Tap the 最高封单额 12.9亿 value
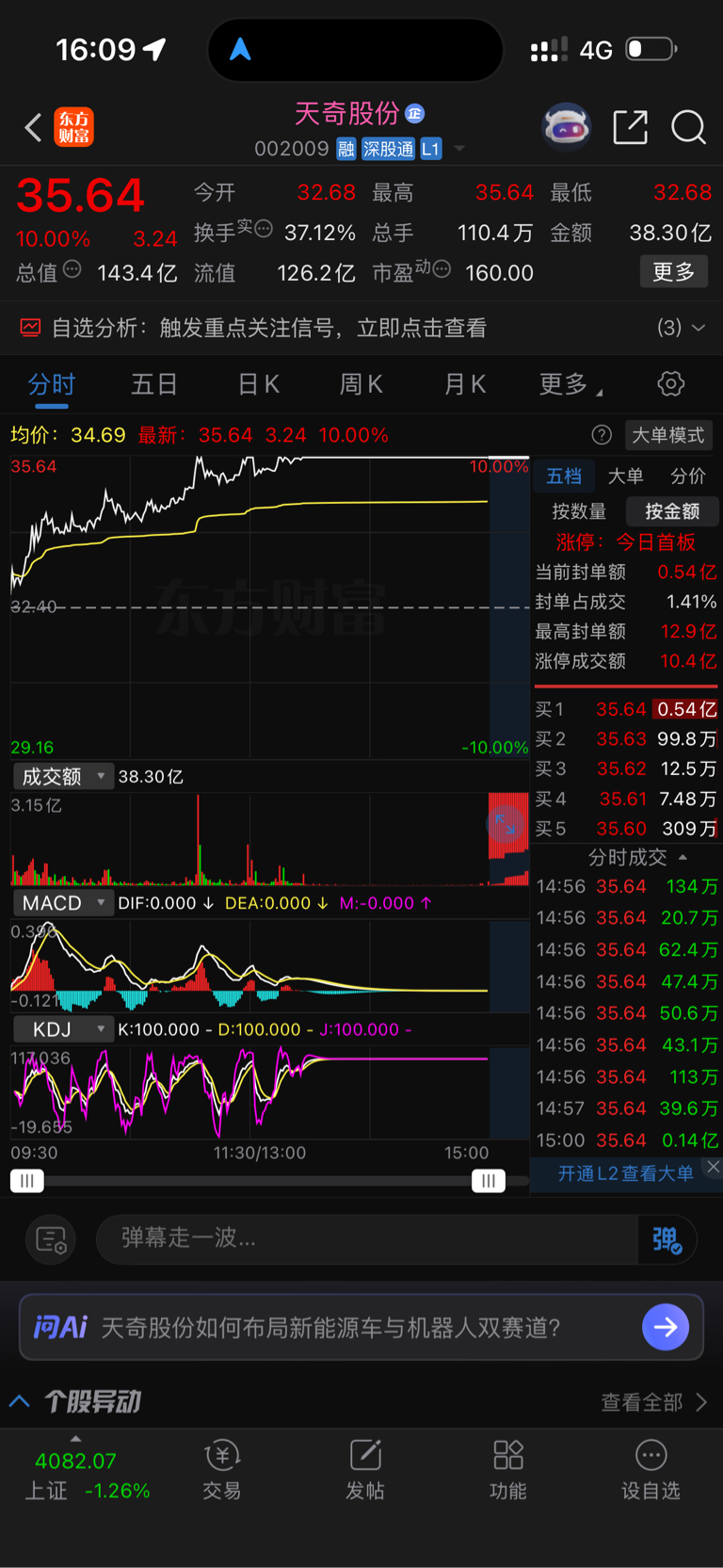Viewport: 723px width, 1568px height. pyautogui.click(x=688, y=631)
